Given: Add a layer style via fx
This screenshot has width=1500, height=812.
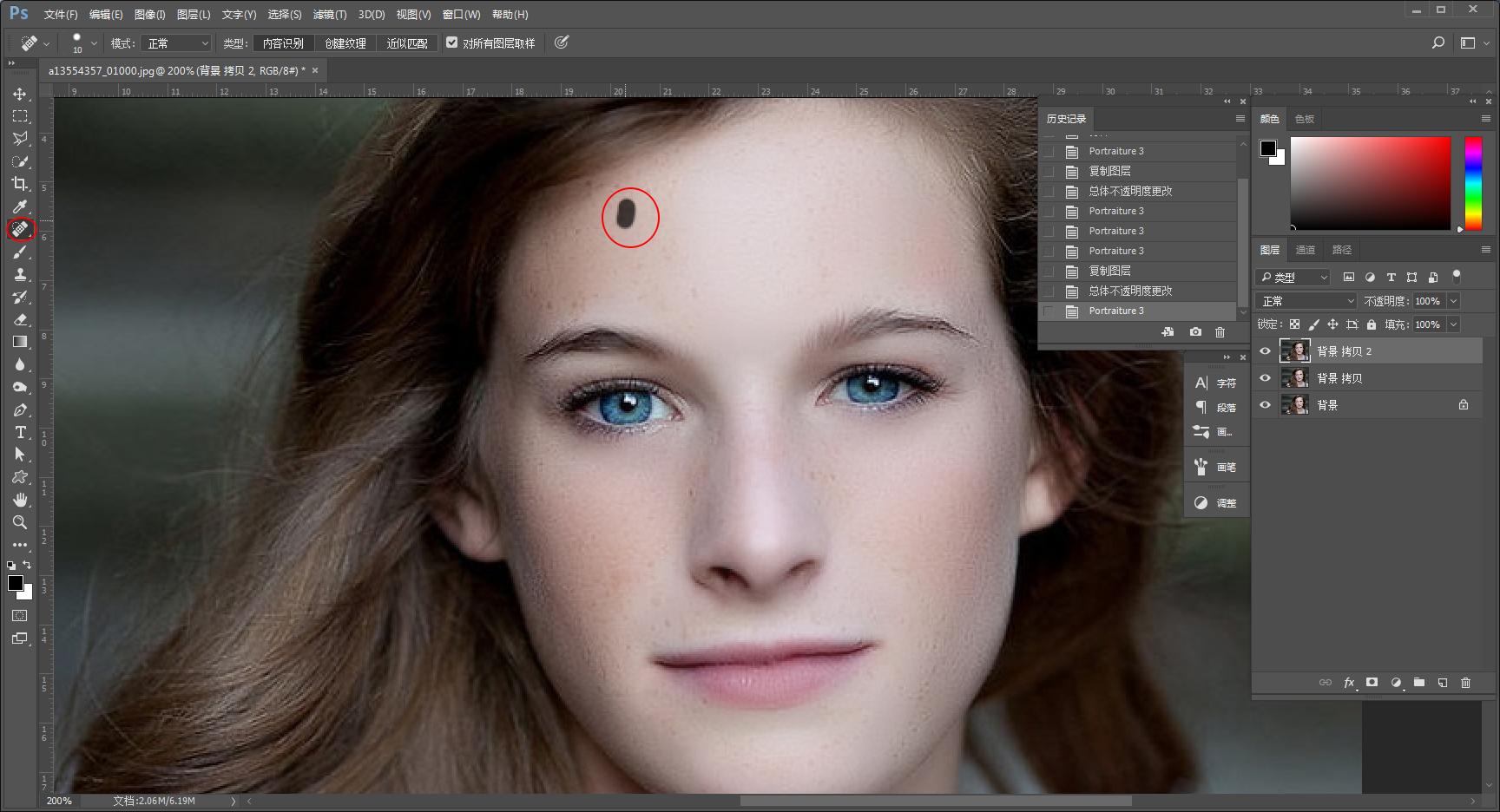Looking at the screenshot, I should [x=1350, y=683].
